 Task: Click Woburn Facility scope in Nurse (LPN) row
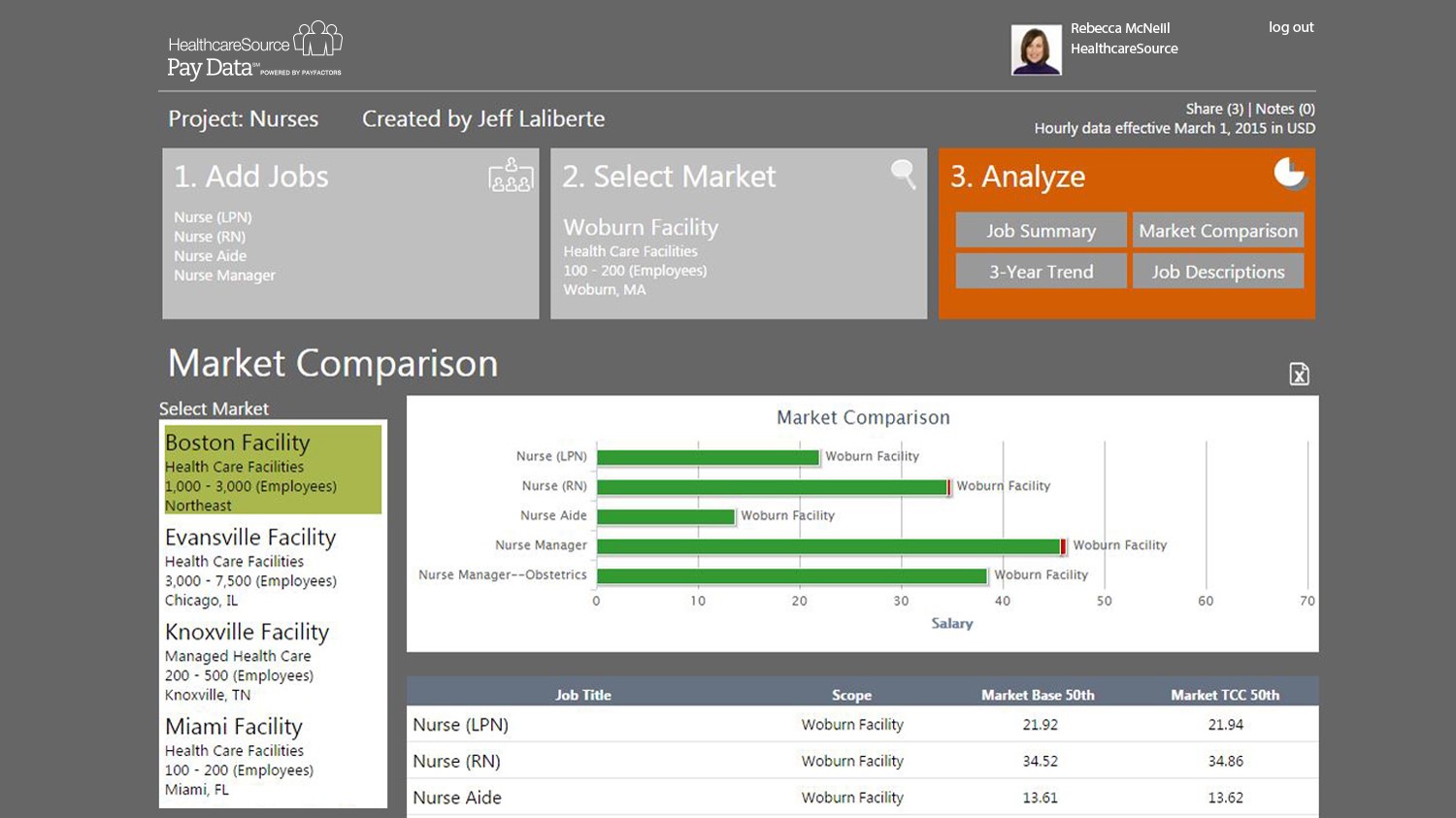852,725
